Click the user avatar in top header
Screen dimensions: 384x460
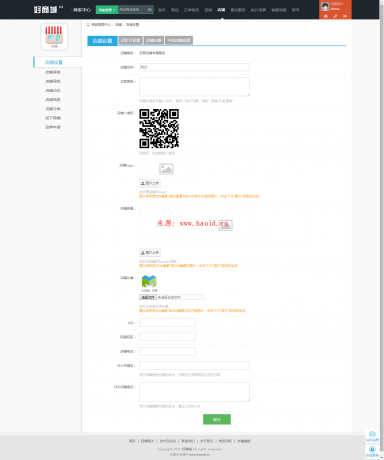(x=325, y=6)
